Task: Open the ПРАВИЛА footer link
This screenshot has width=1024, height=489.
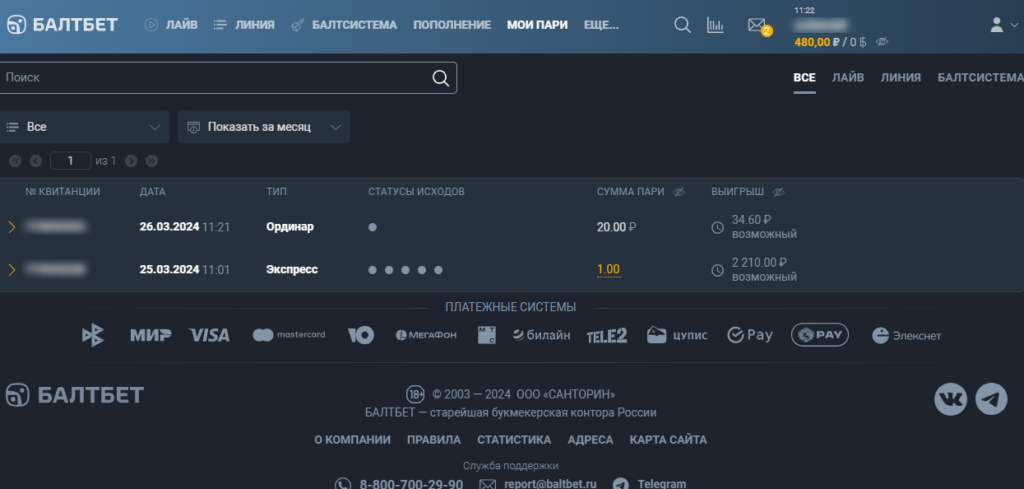Action: [434, 440]
